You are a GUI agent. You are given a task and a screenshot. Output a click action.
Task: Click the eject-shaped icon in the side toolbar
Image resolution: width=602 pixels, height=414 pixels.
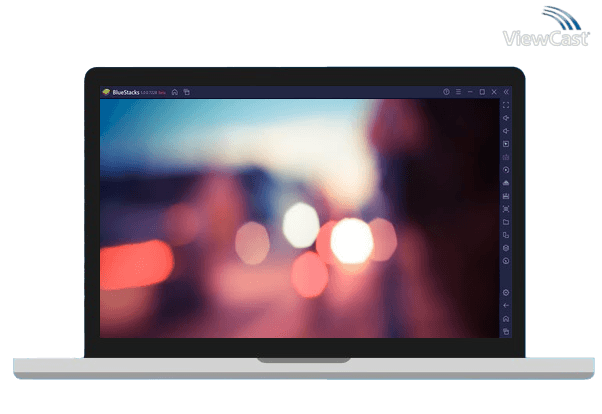pyautogui.click(x=506, y=183)
